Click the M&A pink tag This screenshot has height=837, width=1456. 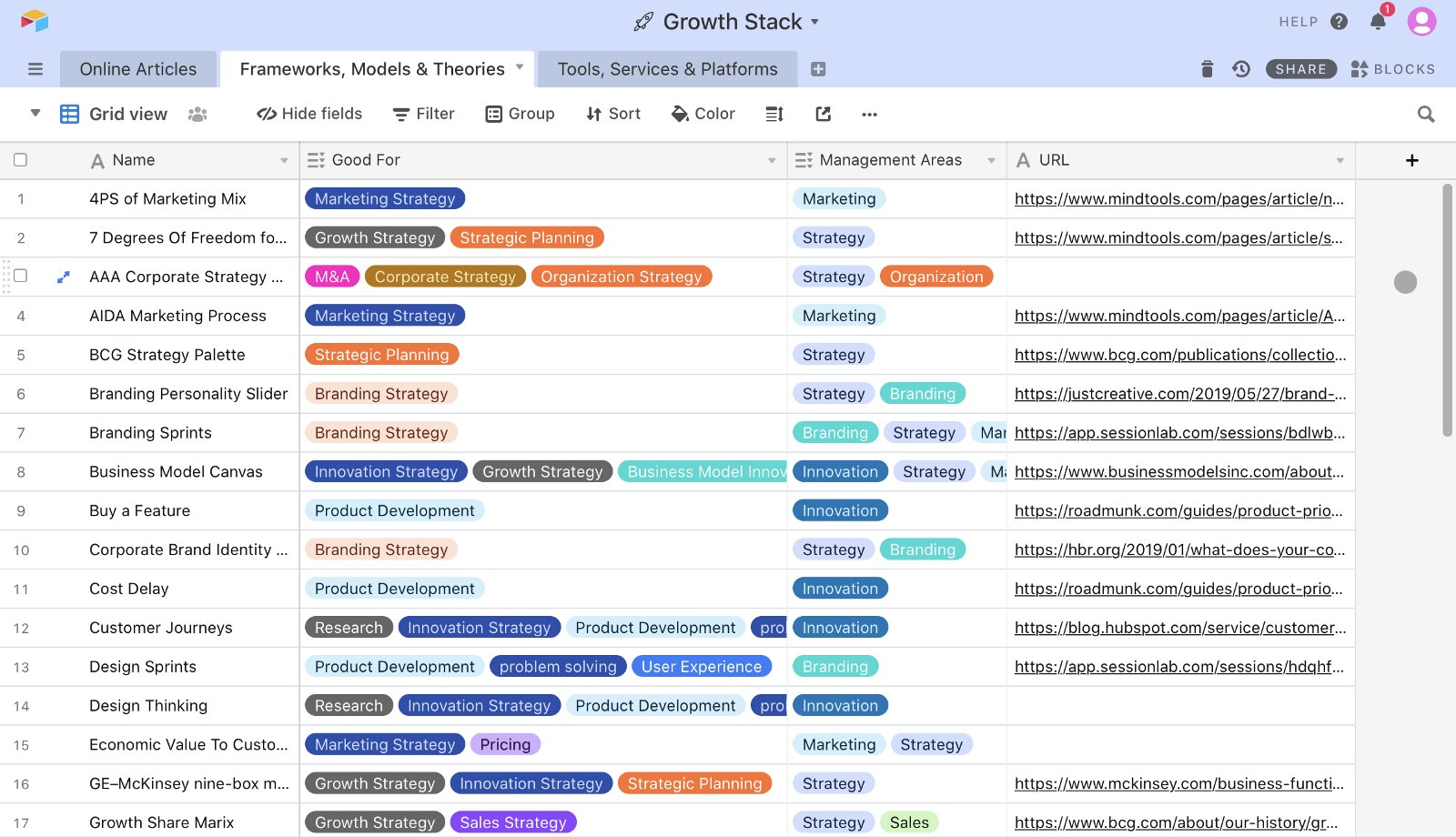pyautogui.click(x=332, y=277)
